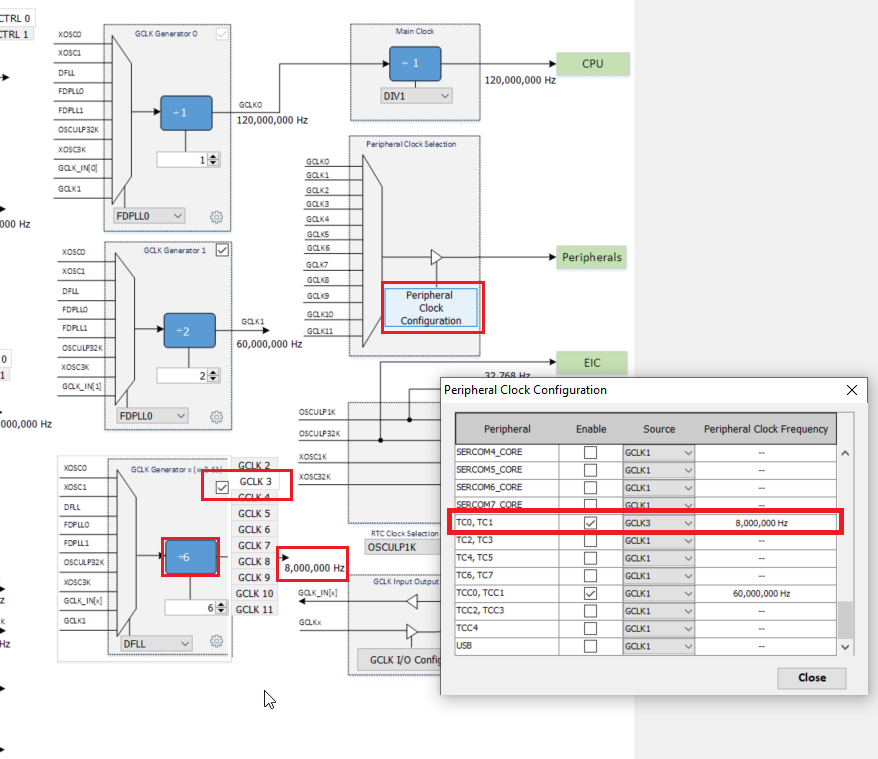Click the Close button in dialog
This screenshot has height=759, width=878.
click(x=811, y=677)
